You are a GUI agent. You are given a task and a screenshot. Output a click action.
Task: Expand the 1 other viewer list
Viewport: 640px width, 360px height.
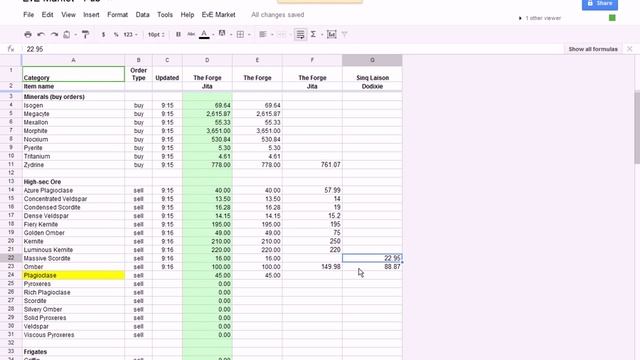pos(520,18)
